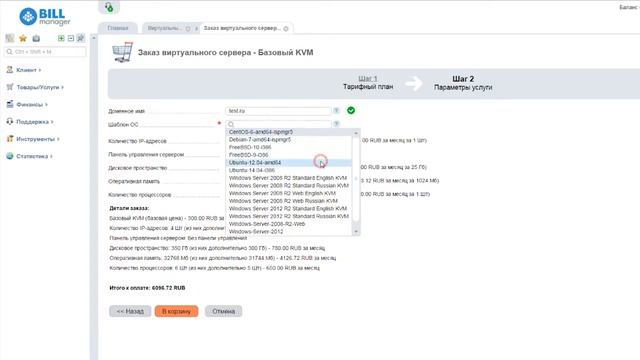Collapse the sidebar with the arrow handle
640x360 pixels.
(93, 38)
